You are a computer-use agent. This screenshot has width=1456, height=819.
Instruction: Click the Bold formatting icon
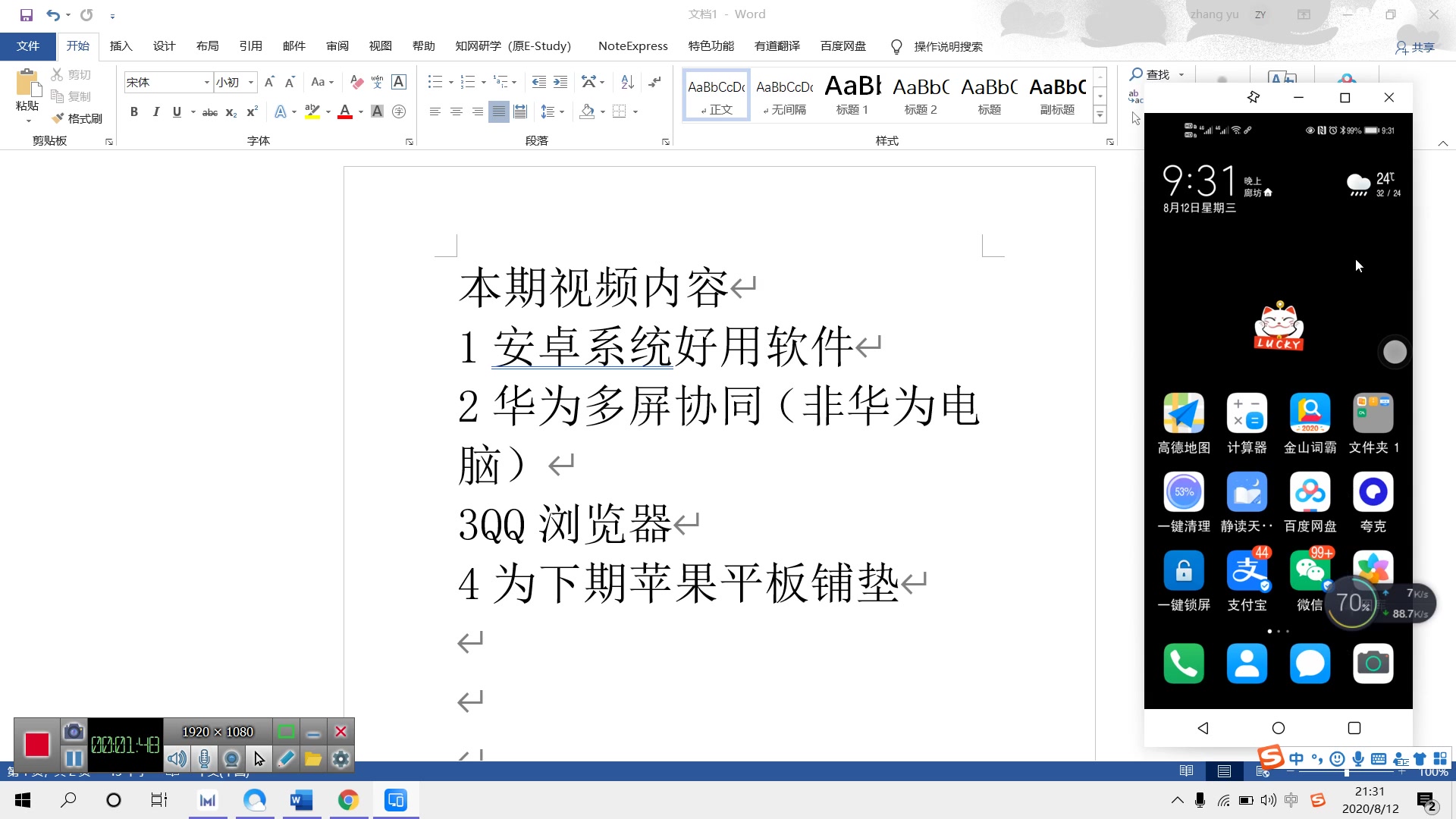click(133, 111)
